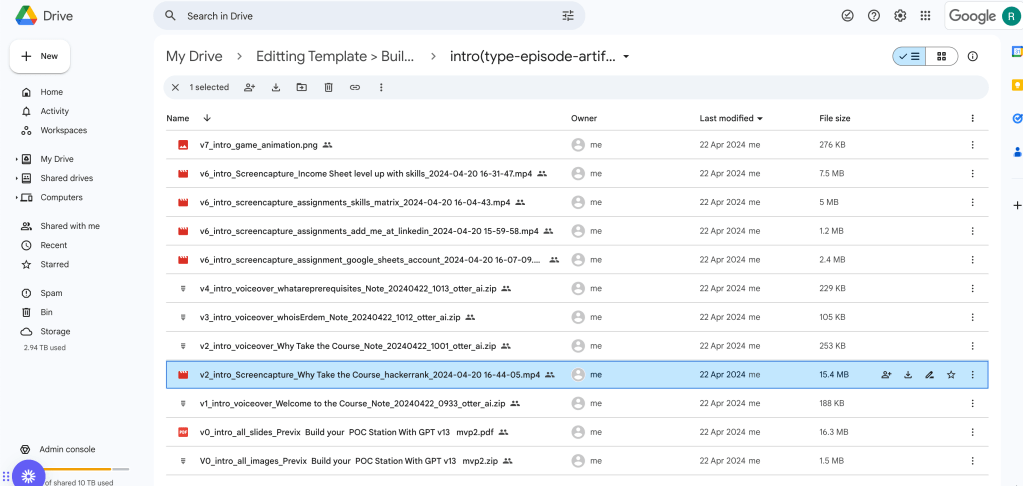Image resolution: width=1023 pixels, height=486 pixels.
Task: Open more actions for mvp2.pdf row
Action: click(x=972, y=432)
